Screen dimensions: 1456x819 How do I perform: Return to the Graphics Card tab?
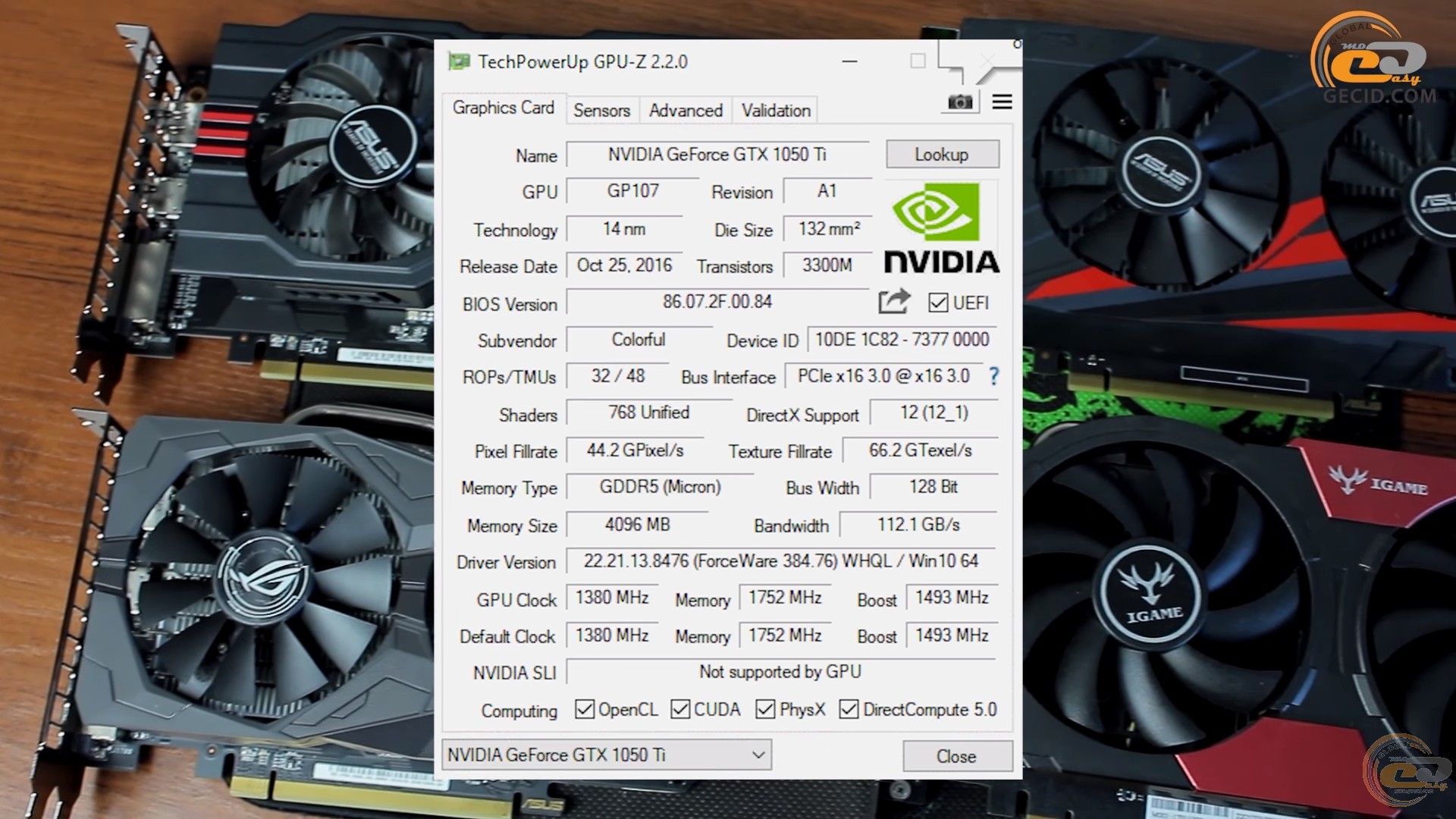click(504, 108)
